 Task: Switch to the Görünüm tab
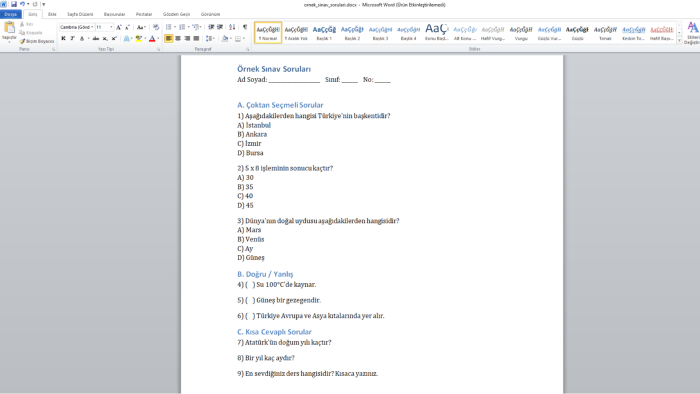point(210,14)
